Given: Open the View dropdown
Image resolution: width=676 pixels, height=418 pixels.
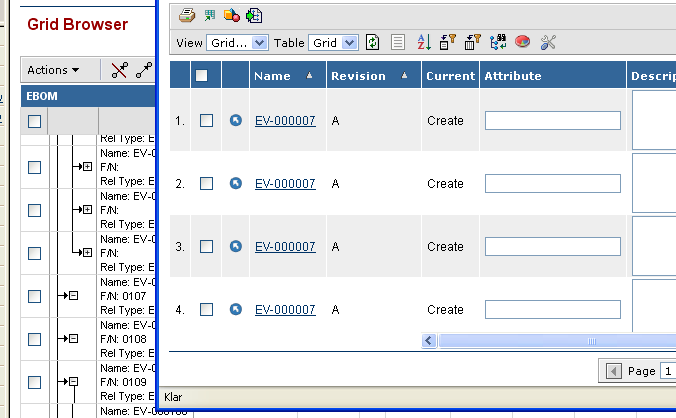Looking at the screenshot, I should [237, 43].
